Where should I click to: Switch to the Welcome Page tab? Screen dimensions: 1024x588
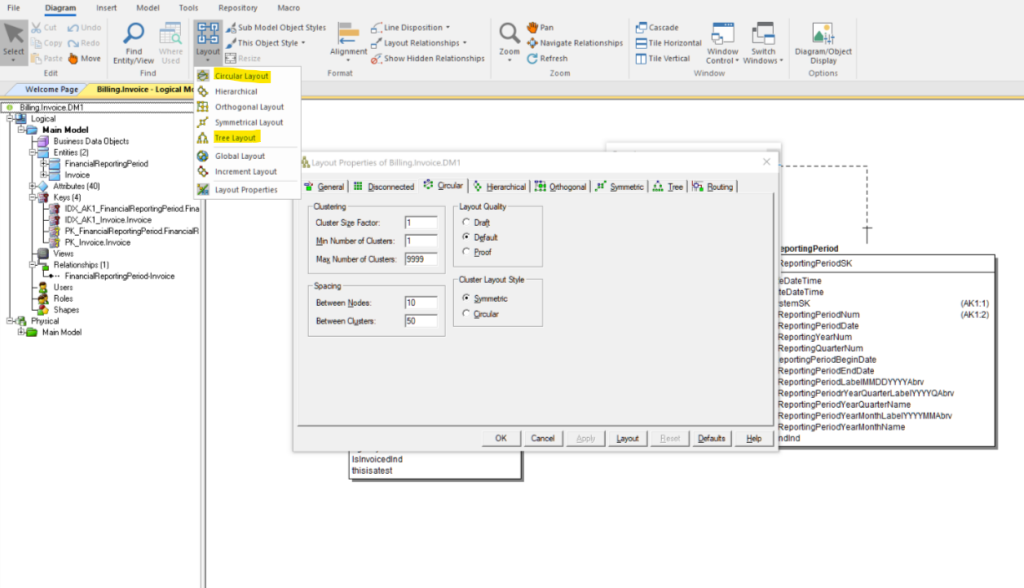coord(52,90)
